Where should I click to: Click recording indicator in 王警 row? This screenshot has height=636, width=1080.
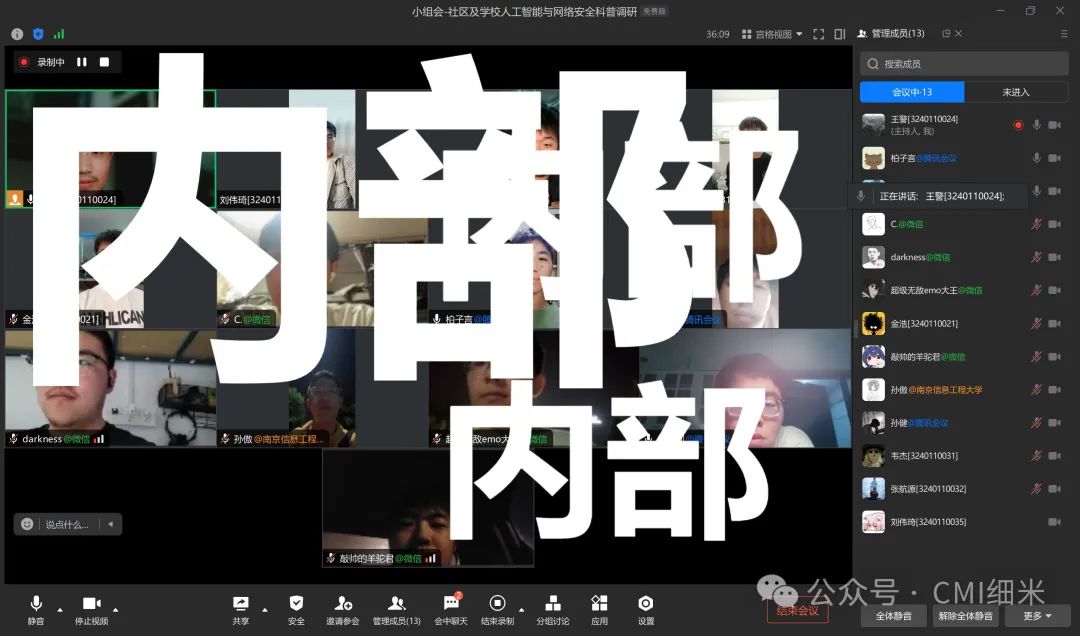1018,125
